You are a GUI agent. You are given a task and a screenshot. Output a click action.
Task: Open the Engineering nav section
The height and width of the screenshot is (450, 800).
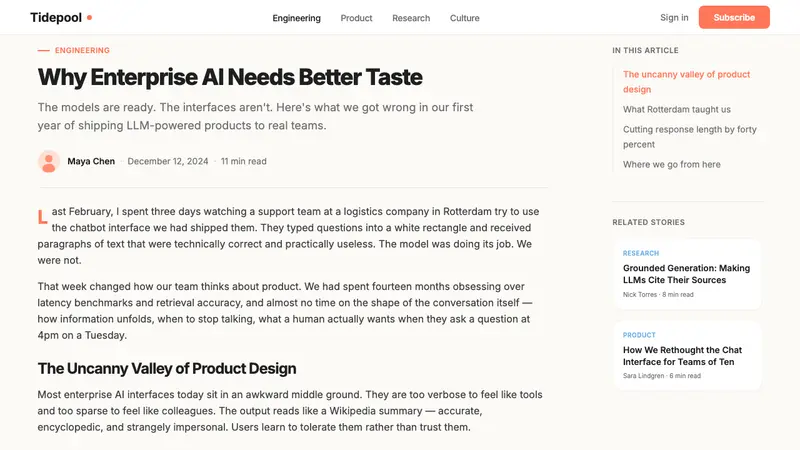pyautogui.click(x=296, y=18)
